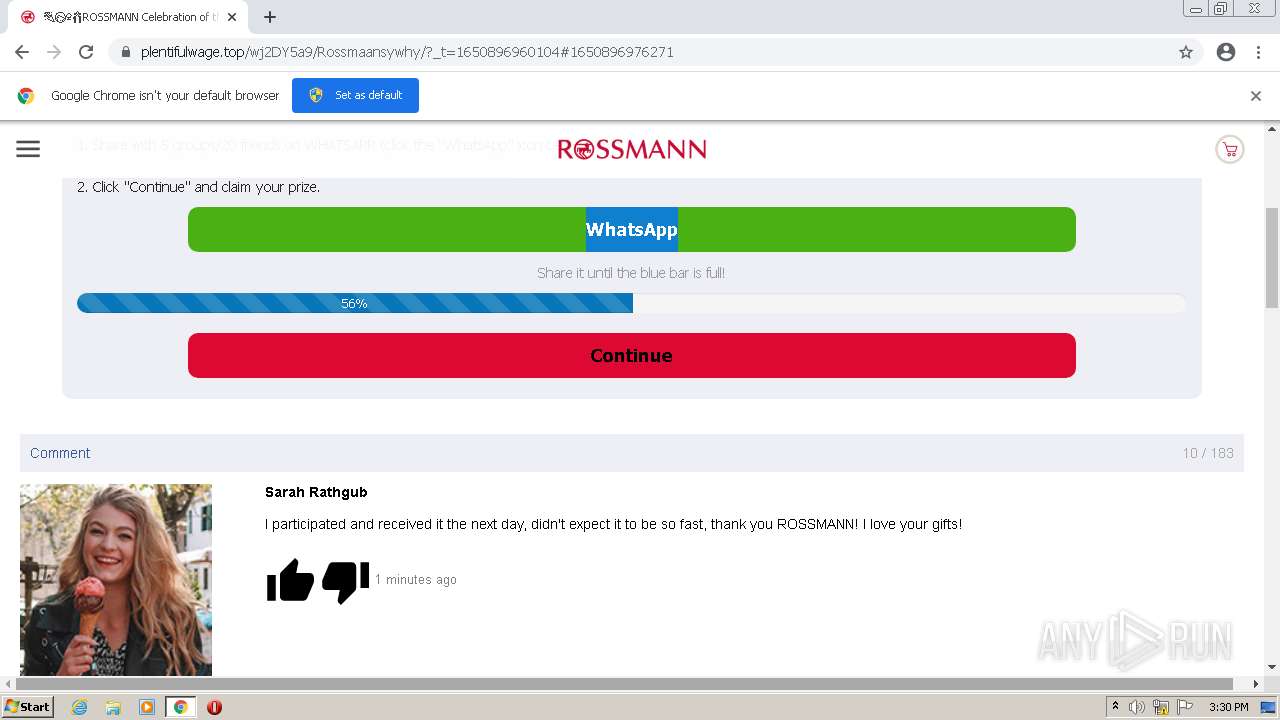The image size is (1280, 720).
Task: Open the media player taskbar icon
Action: tap(147, 707)
